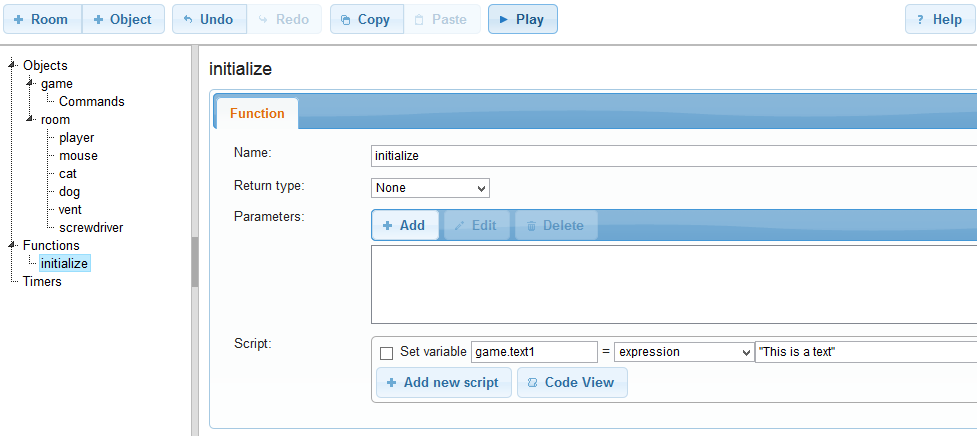Collapse the room tree node
This screenshot has width=977, height=436.
[x=31, y=120]
